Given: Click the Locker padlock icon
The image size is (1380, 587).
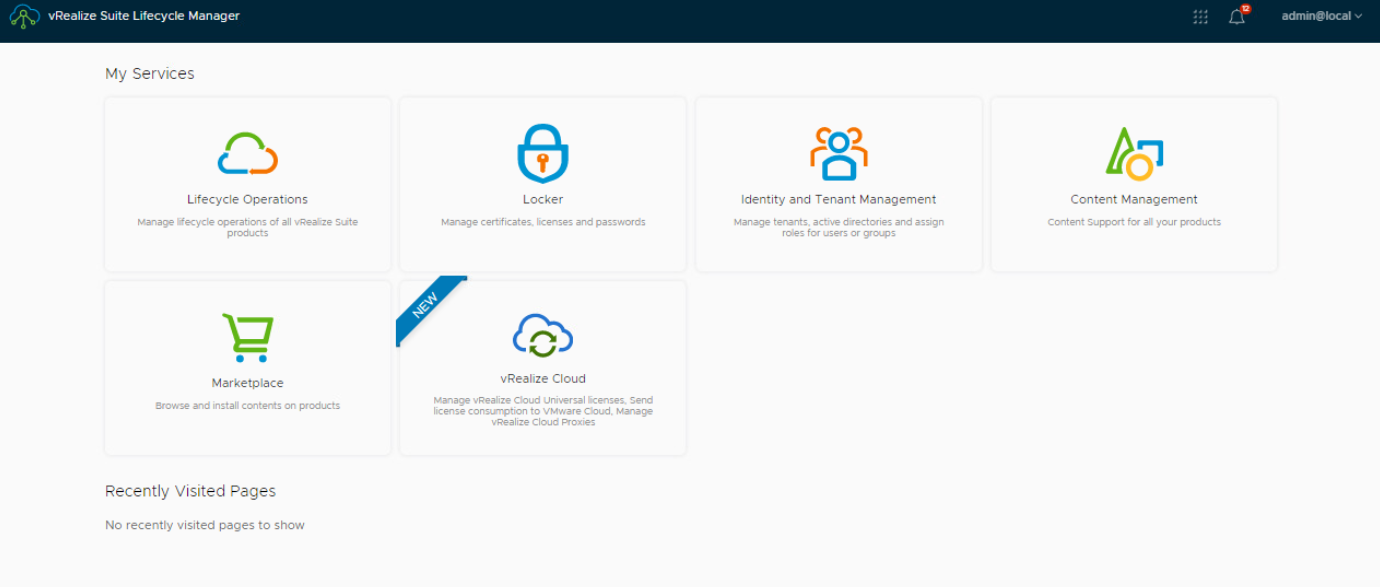Looking at the screenshot, I should (543, 153).
